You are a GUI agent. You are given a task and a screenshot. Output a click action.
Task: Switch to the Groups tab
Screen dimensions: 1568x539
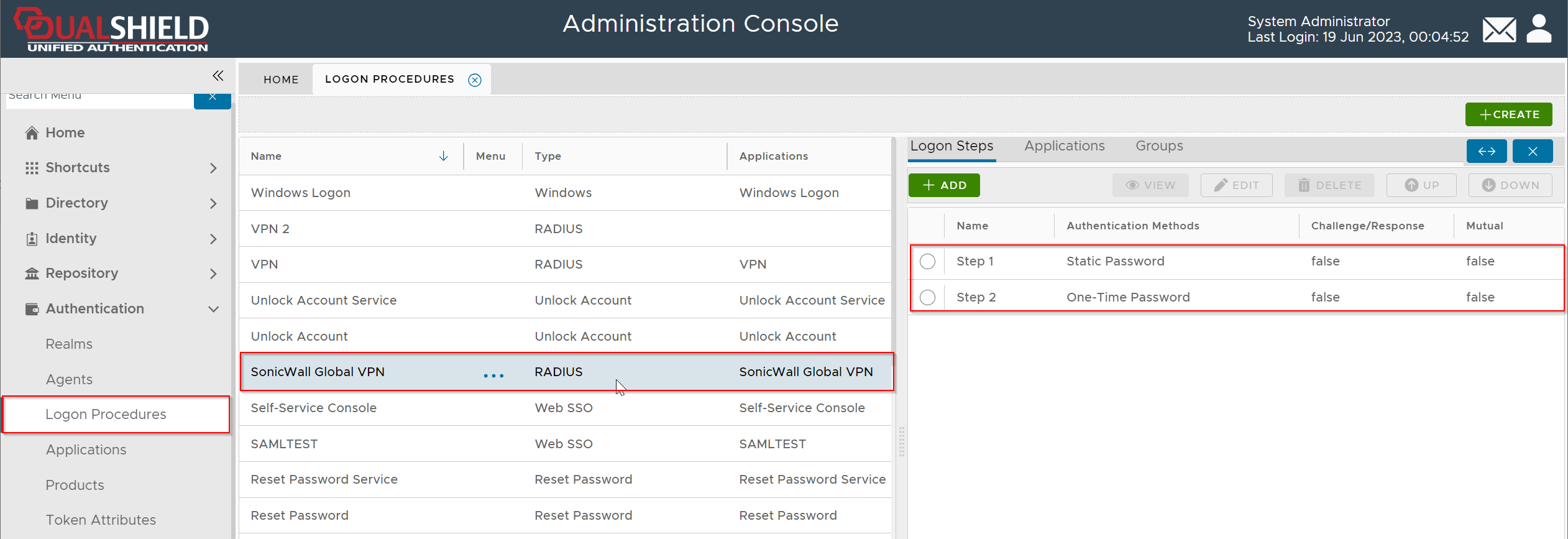click(1158, 146)
